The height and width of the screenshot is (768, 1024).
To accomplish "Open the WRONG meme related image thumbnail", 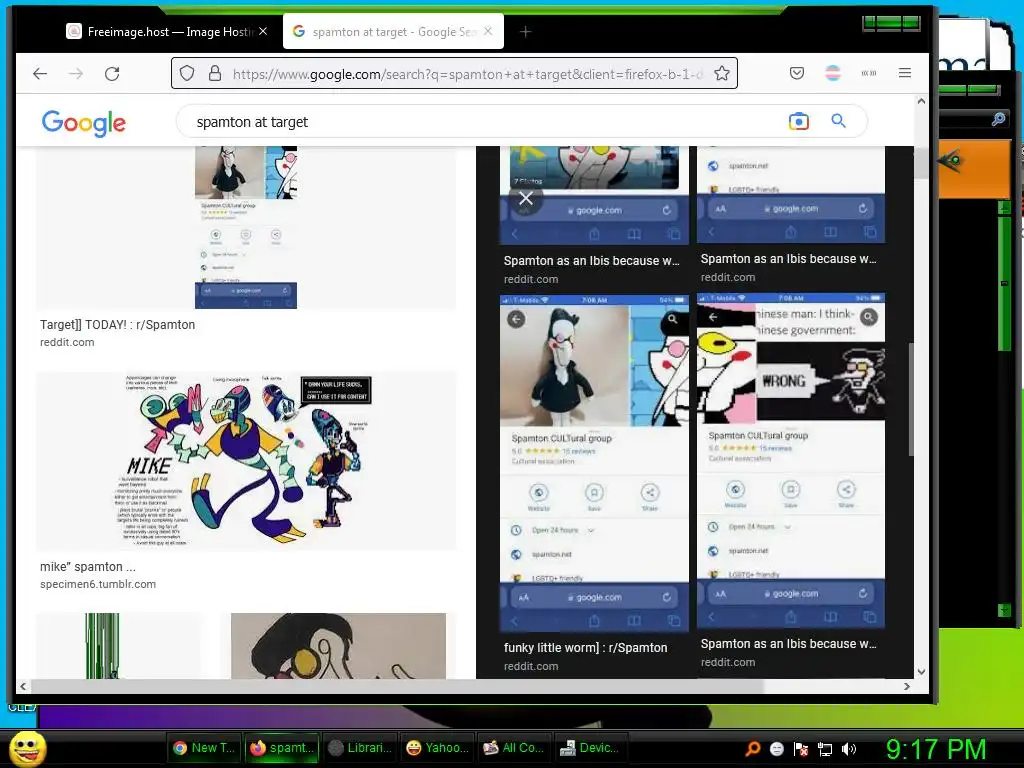I will 791,460.
